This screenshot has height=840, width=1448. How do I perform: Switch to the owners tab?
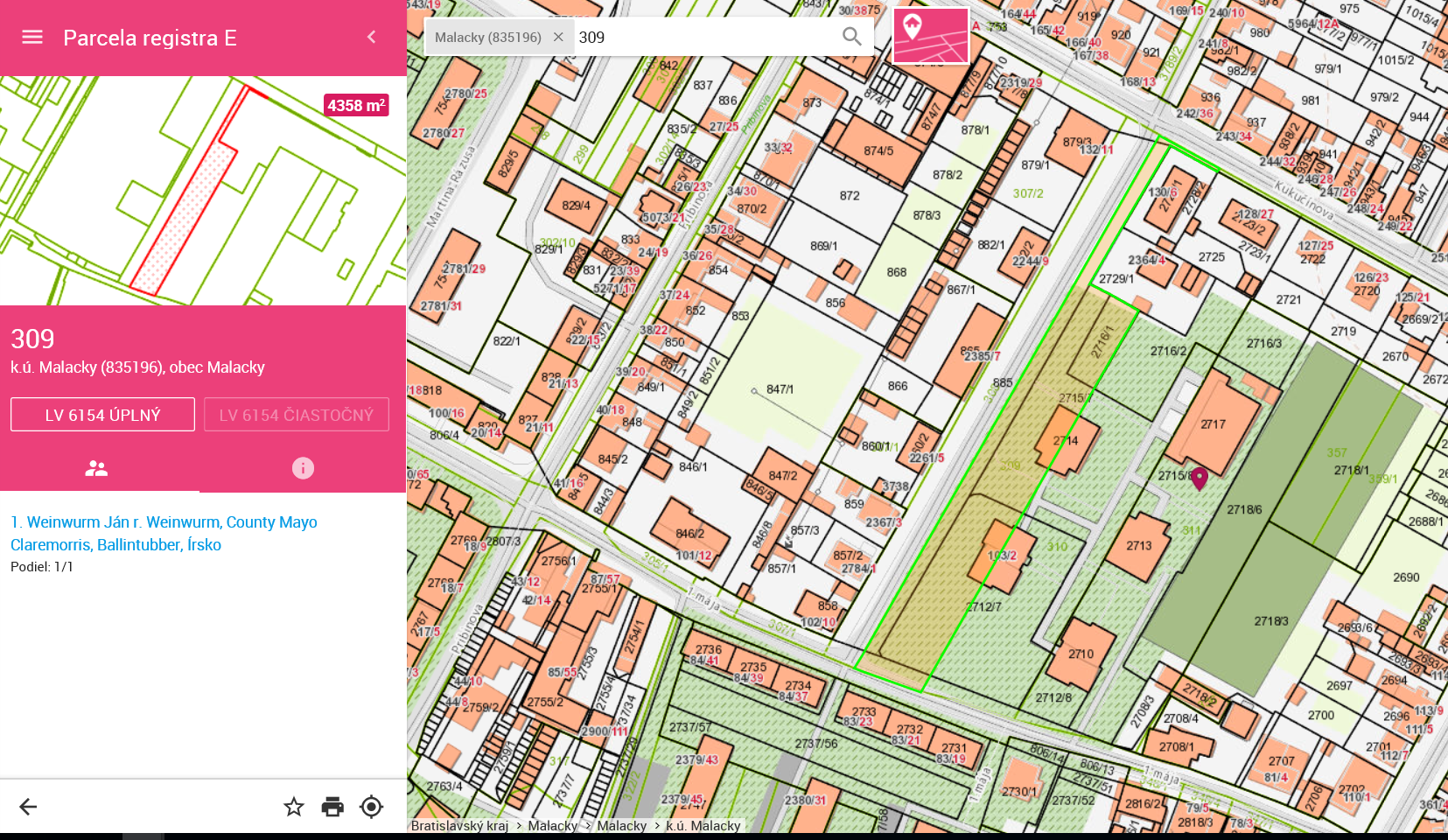click(96, 468)
